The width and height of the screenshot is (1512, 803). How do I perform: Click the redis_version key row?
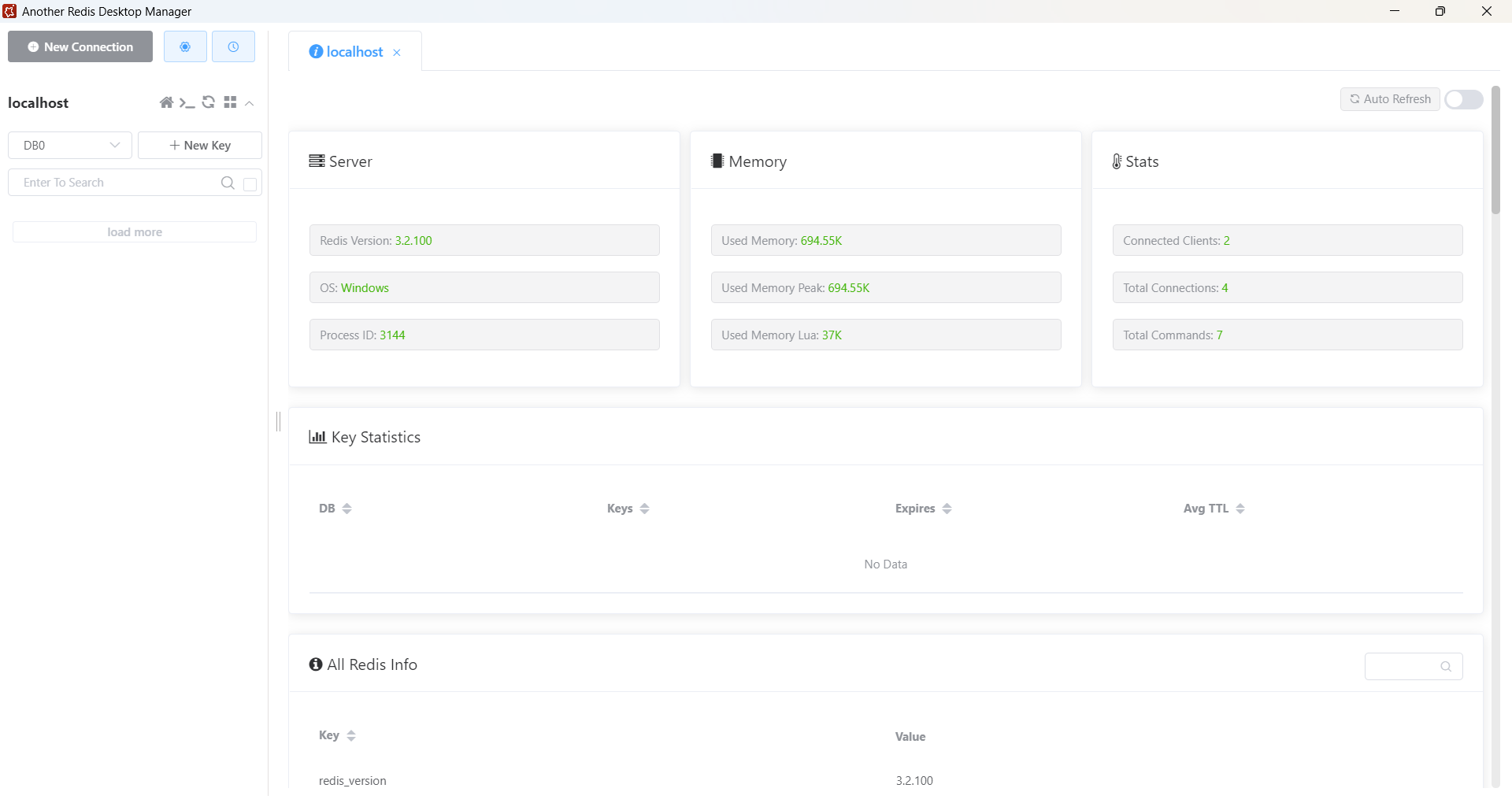pos(886,780)
